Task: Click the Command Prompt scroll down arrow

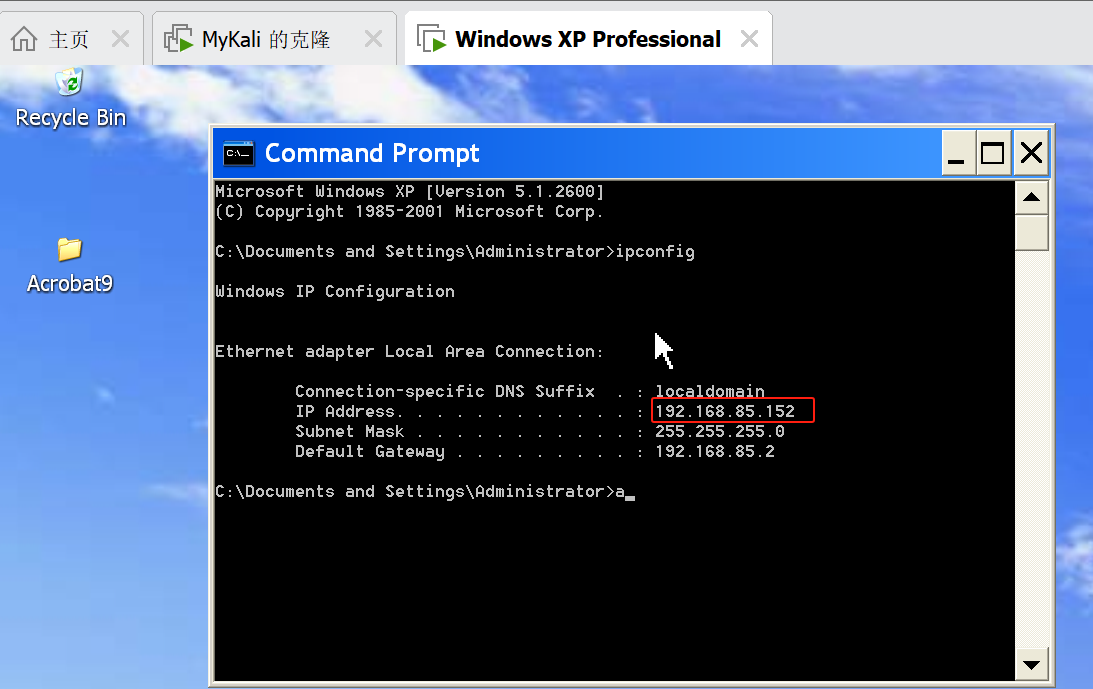Action: pos(1032,665)
